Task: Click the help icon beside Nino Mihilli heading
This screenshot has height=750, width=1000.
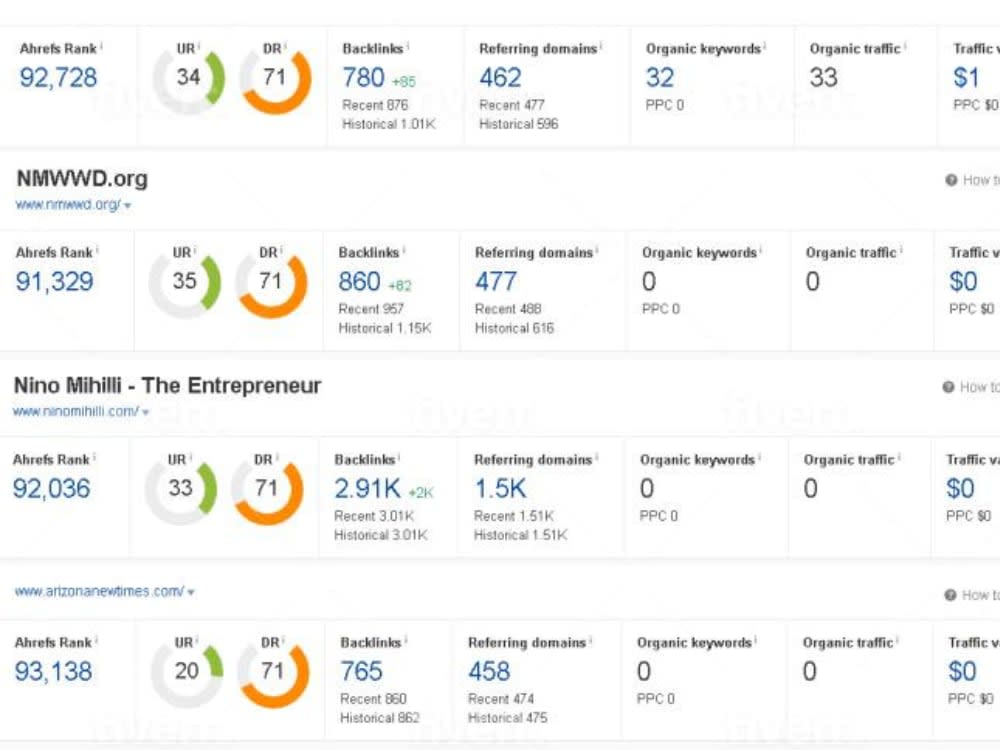Action: click(948, 387)
